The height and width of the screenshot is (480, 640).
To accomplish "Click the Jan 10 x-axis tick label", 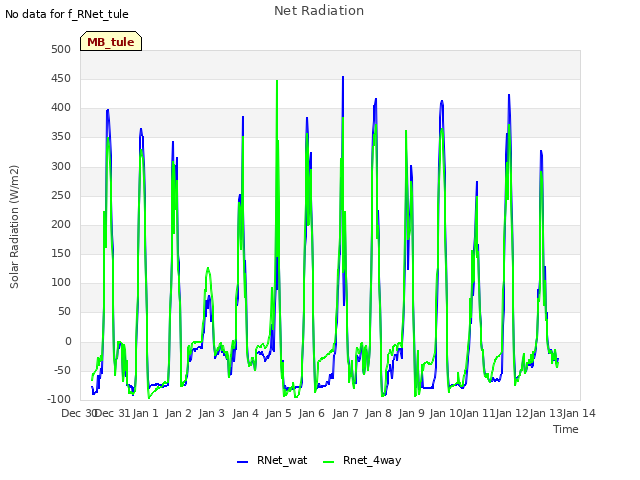I will 445,413.
